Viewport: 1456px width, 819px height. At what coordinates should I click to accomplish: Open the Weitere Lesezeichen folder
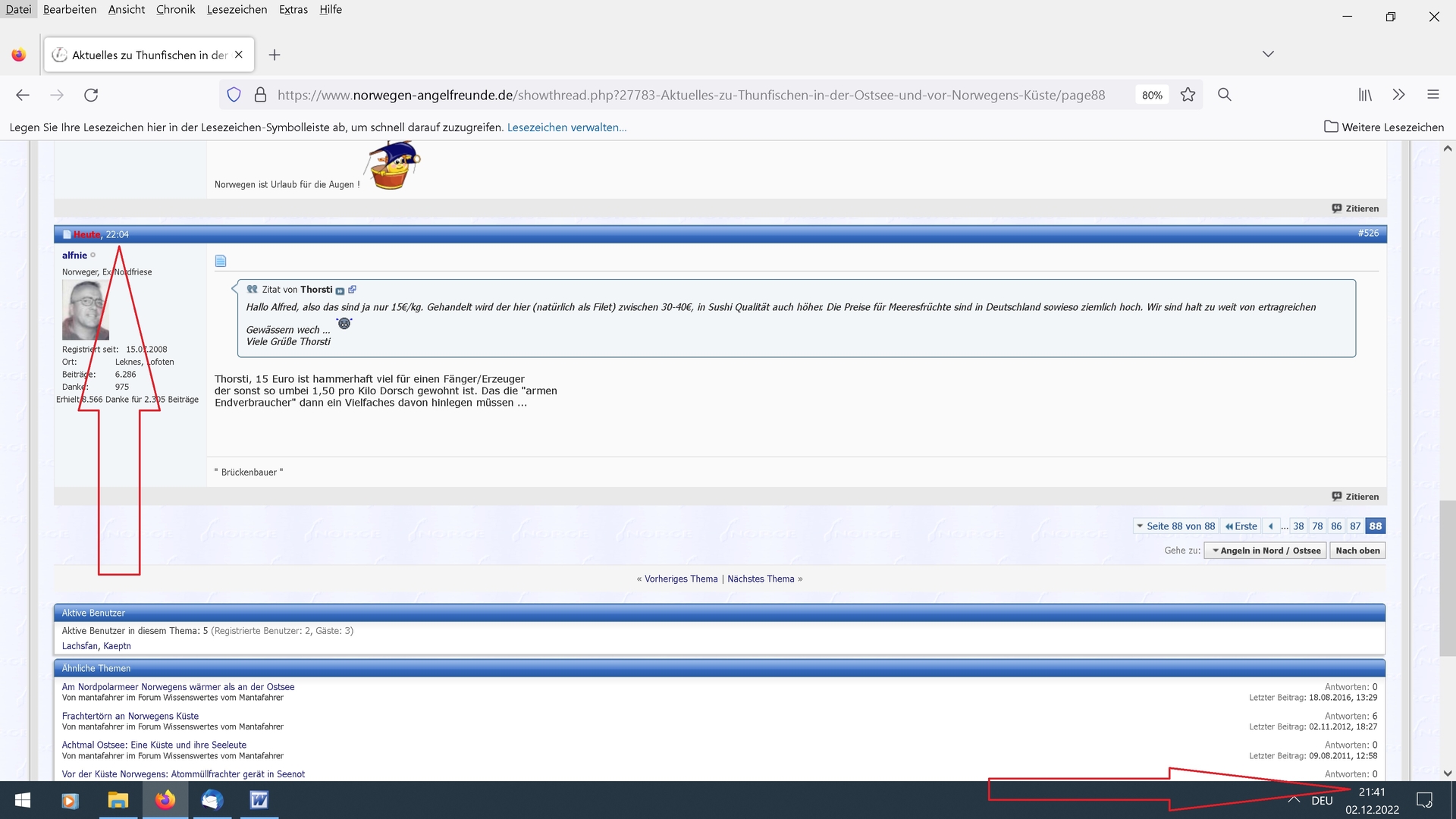click(x=1384, y=127)
